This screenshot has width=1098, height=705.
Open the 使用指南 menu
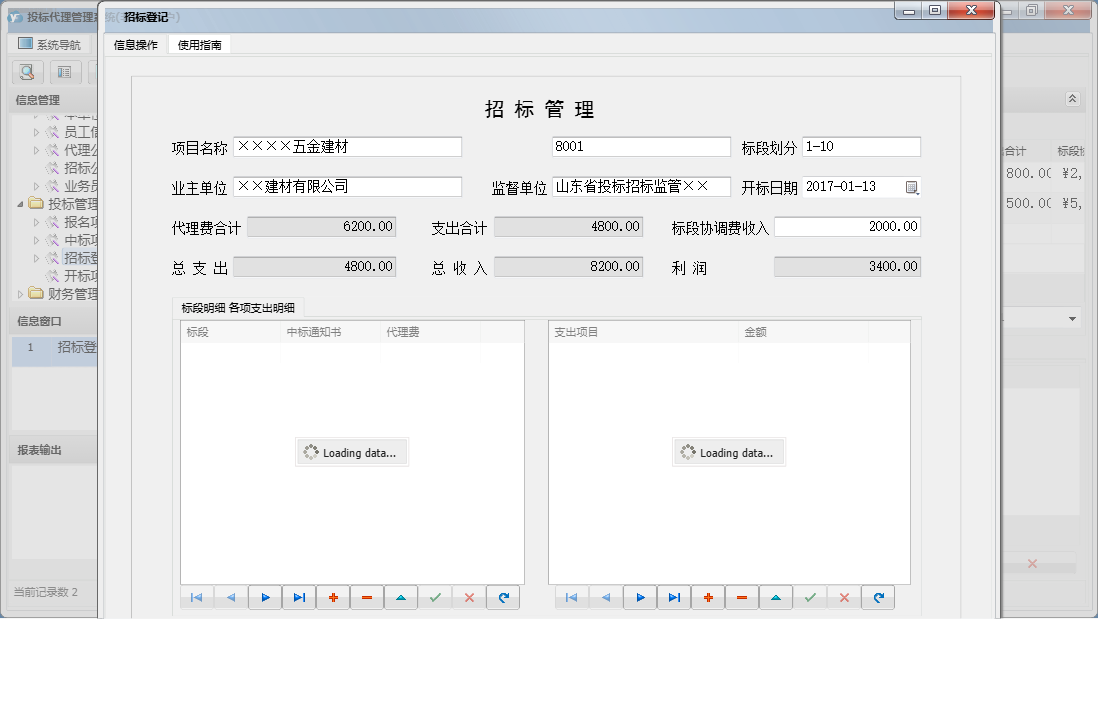pyautogui.click(x=199, y=45)
